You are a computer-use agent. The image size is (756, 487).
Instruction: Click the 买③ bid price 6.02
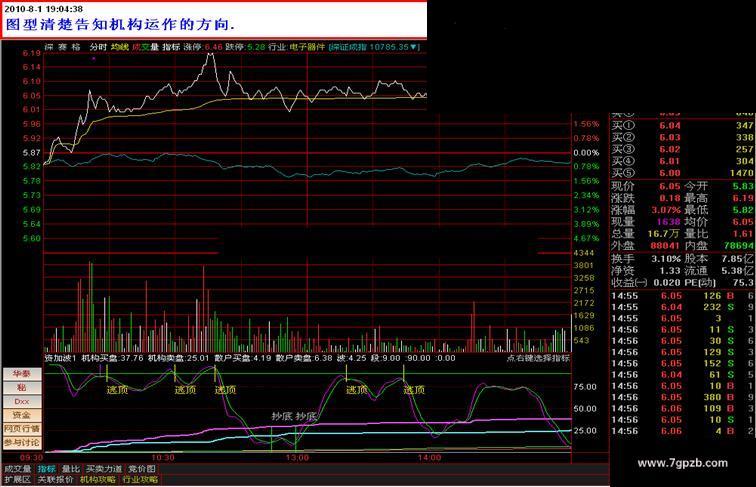tap(670, 149)
